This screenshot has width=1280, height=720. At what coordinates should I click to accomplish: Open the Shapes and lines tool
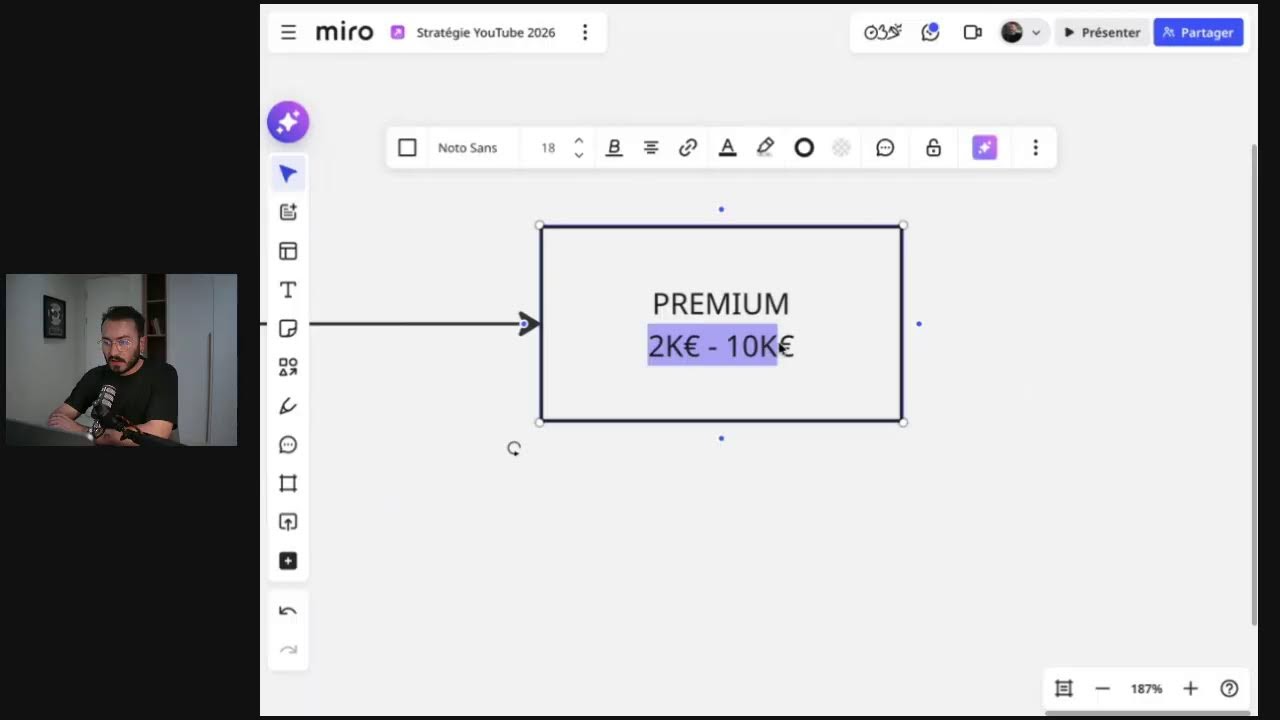pyautogui.click(x=288, y=367)
